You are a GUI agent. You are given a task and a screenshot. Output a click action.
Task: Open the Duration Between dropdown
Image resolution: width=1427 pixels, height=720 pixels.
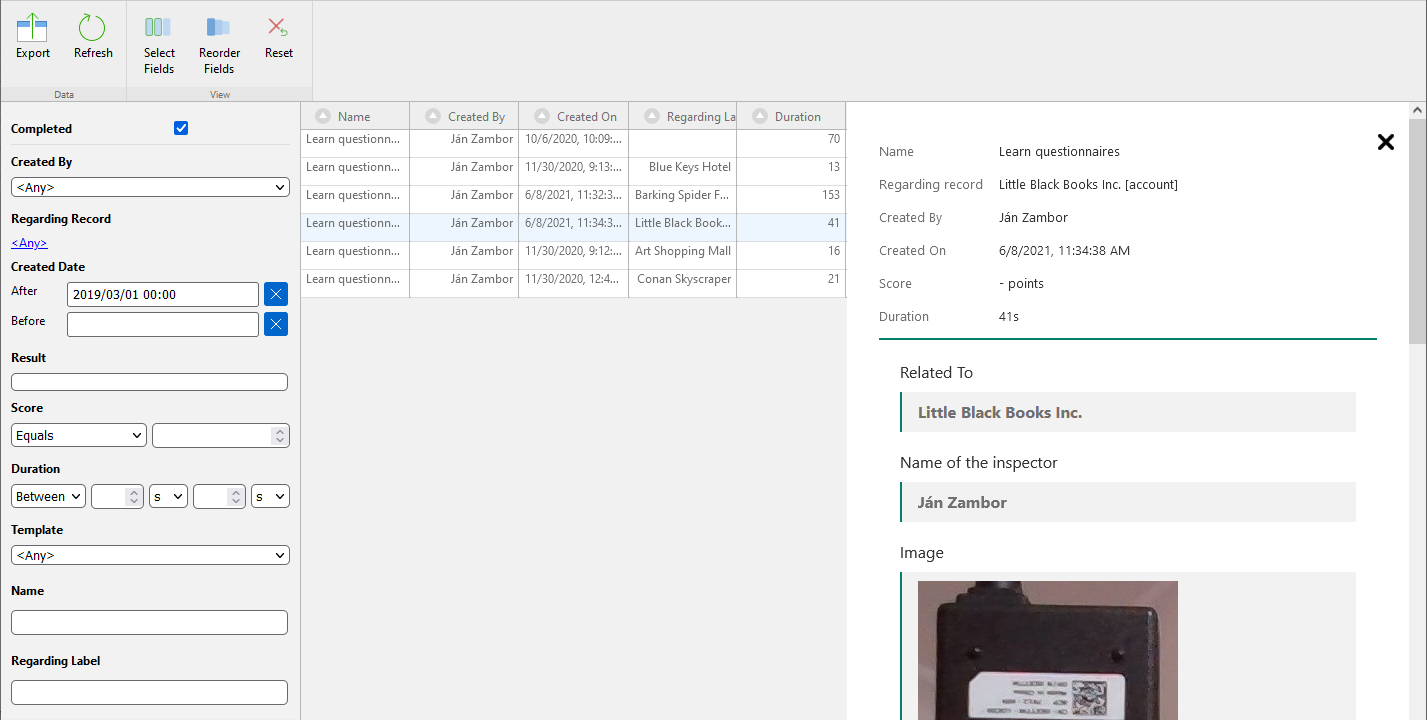(48, 496)
